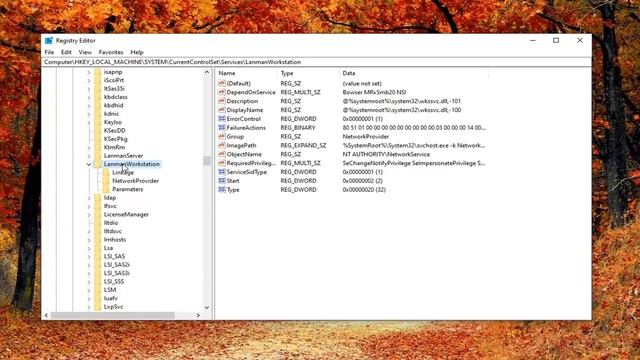
Task: Click the tree pane scroll down arrow
Action: pyautogui.click(x=207, y=307)
